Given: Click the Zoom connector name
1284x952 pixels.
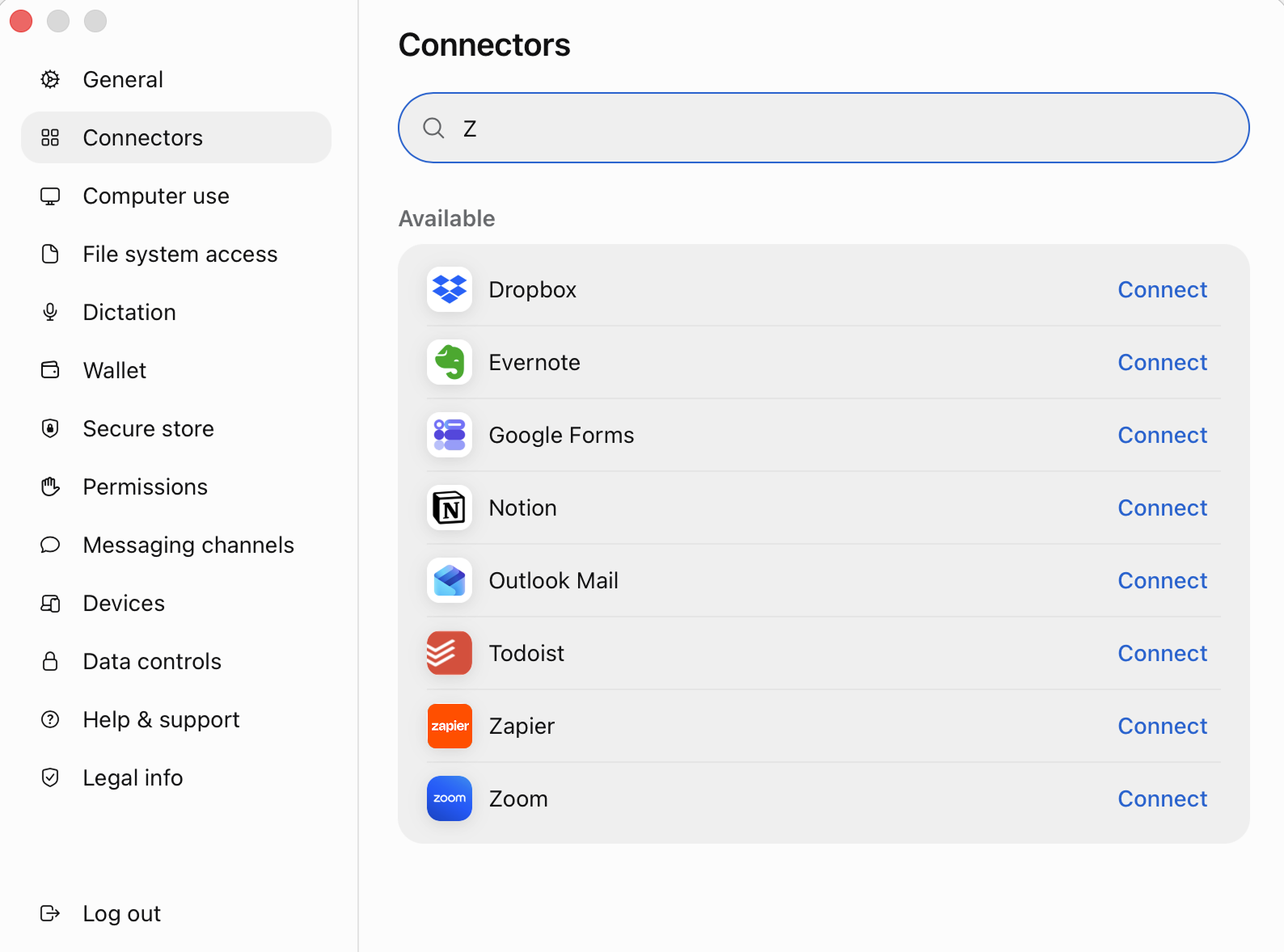Looking at the screenshot, I should click(x=518, y=798).
